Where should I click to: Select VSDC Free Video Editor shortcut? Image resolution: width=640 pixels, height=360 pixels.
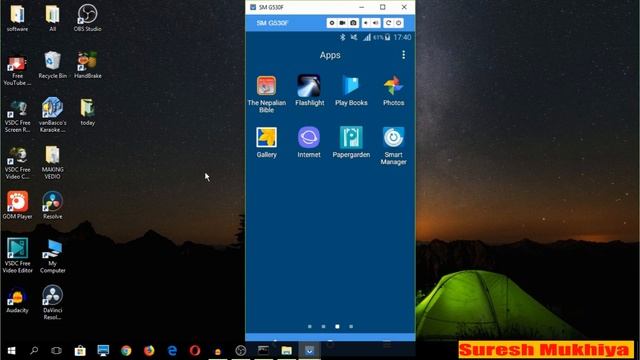point(17,255)
